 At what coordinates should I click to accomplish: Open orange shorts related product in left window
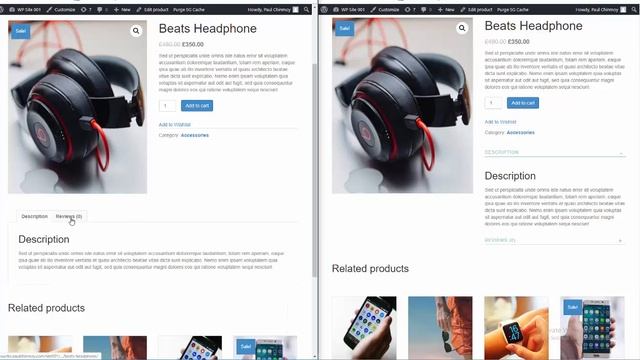coord(115,348)
